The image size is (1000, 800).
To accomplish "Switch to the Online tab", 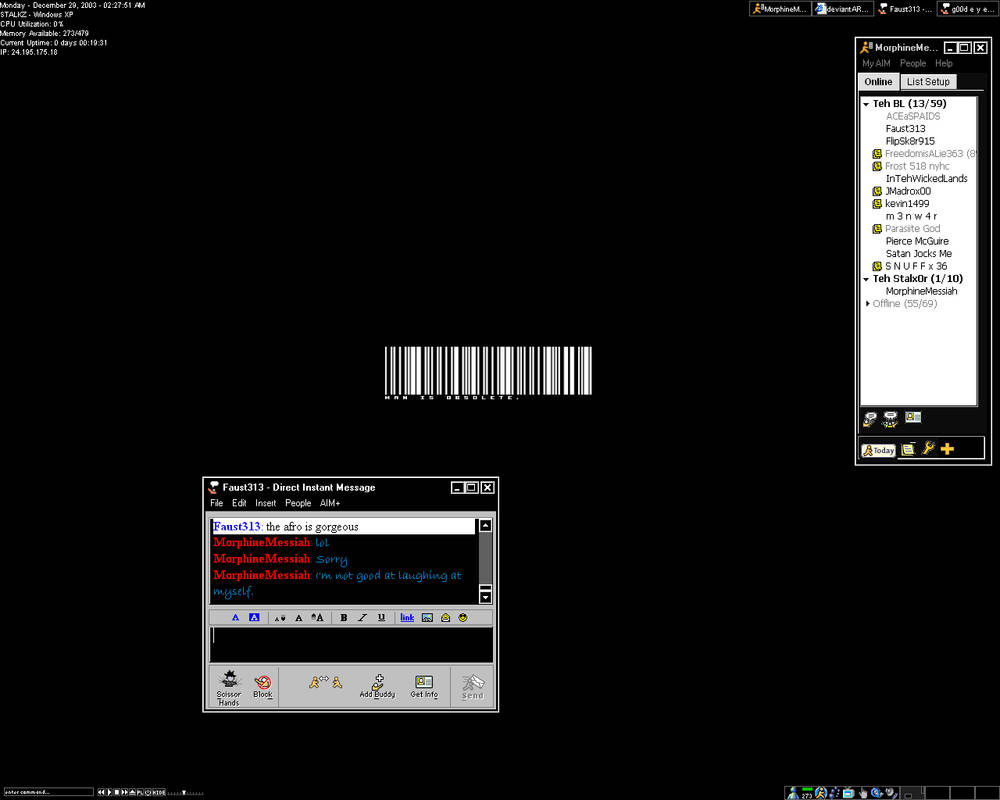I will click(x=878, y=82).
